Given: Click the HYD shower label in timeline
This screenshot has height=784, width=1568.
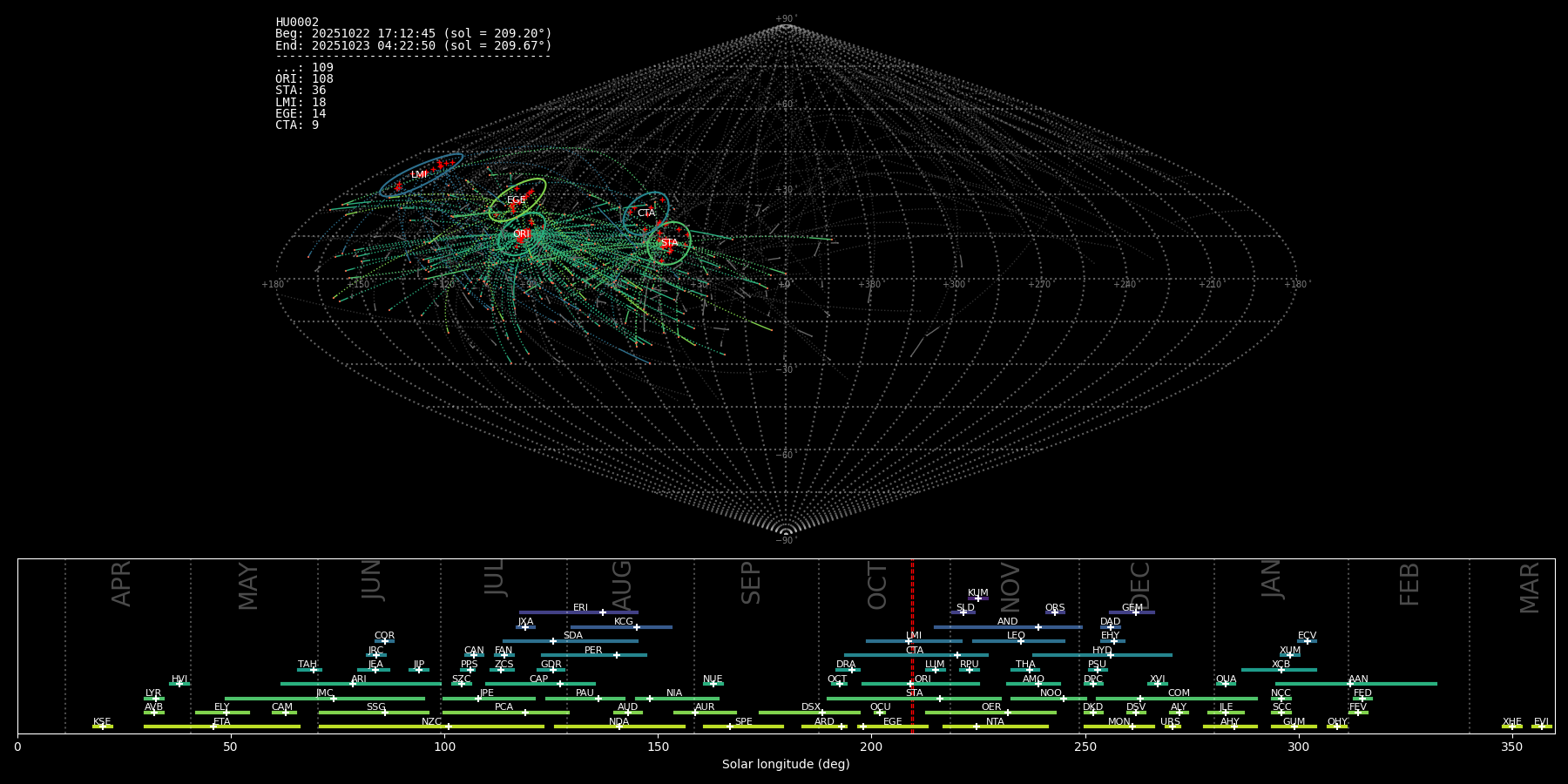Looking at the screenshot, I should tap(1103, 651).
